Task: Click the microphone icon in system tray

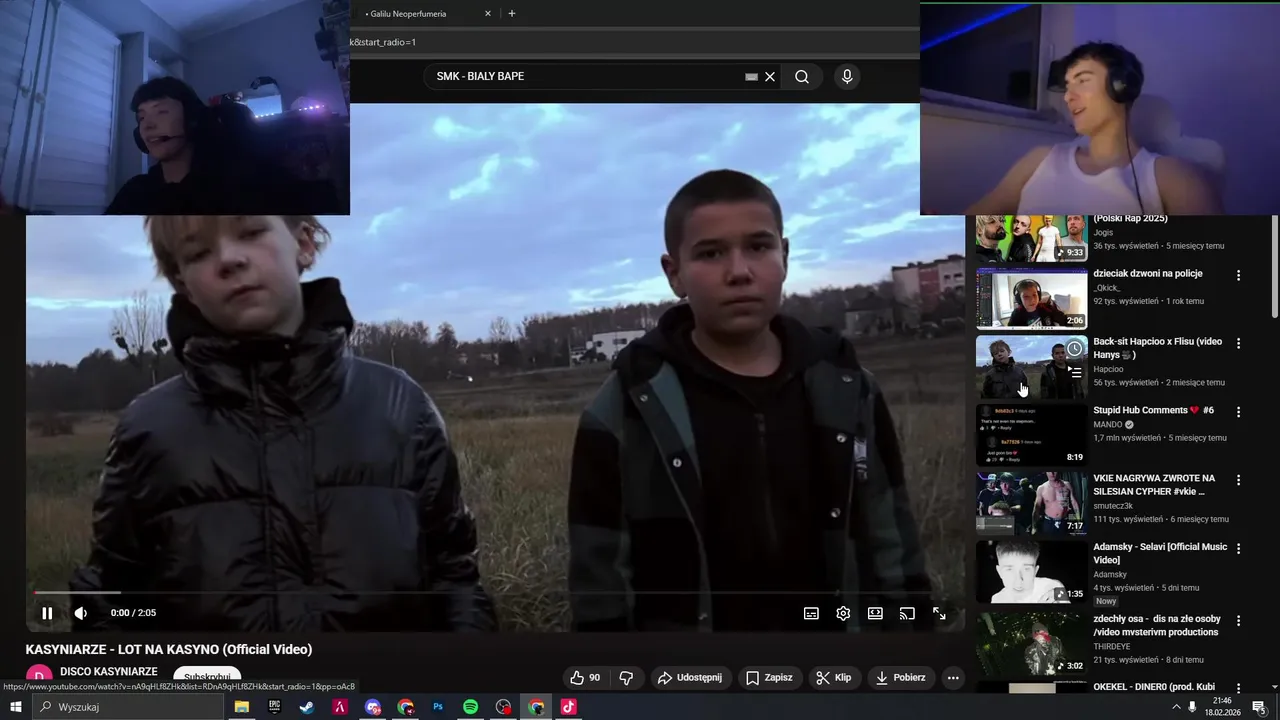Action: tap(1193, 707)
